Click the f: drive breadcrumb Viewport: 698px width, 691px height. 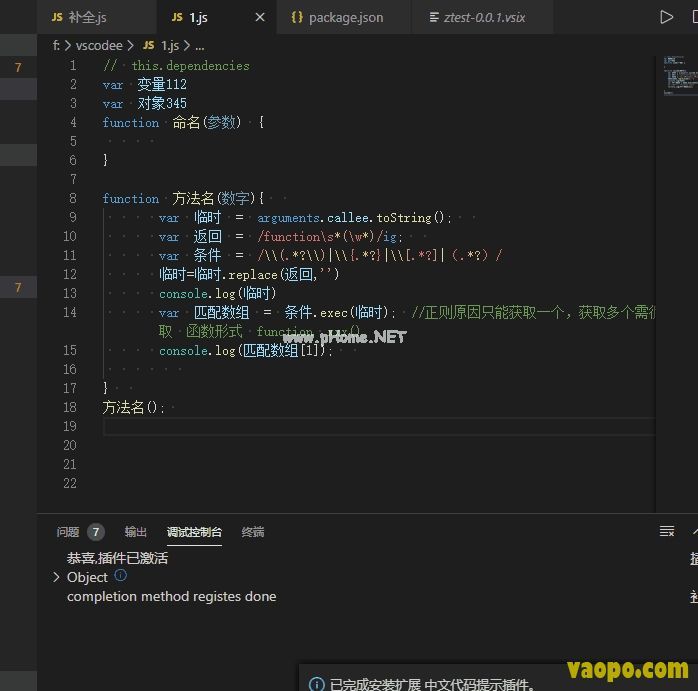pos(56,45)
